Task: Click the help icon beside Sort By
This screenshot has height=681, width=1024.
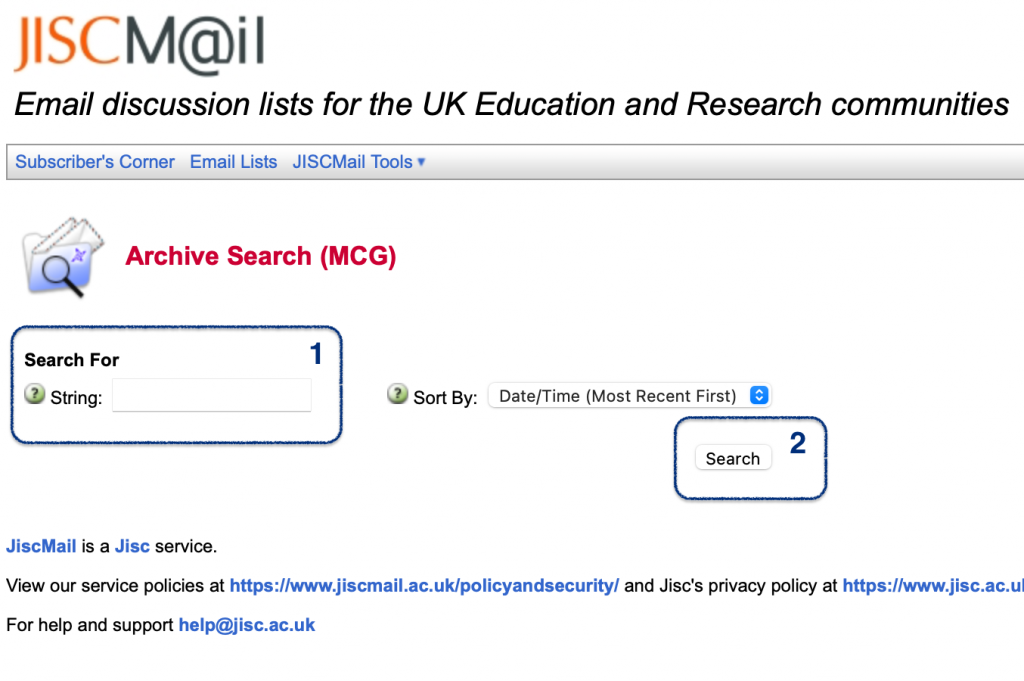Action: point(397,394)
